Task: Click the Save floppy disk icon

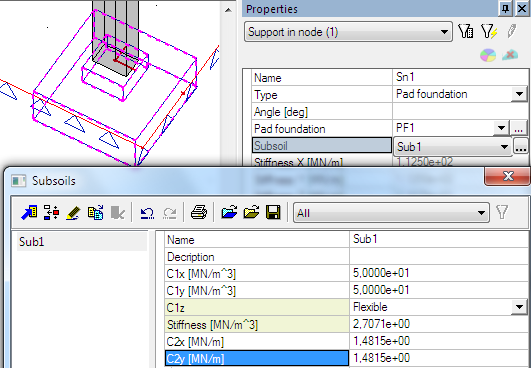Action: (273, 213)
